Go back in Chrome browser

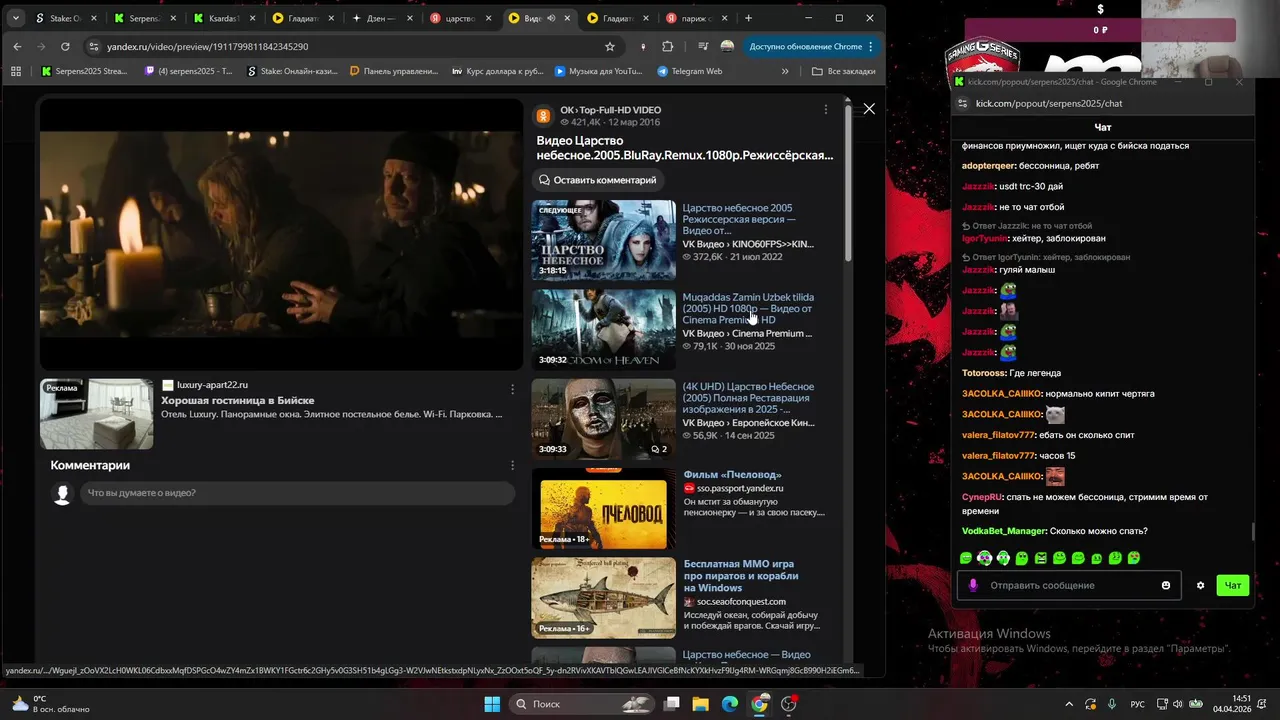pyautogui.click(x=17, y=47)
